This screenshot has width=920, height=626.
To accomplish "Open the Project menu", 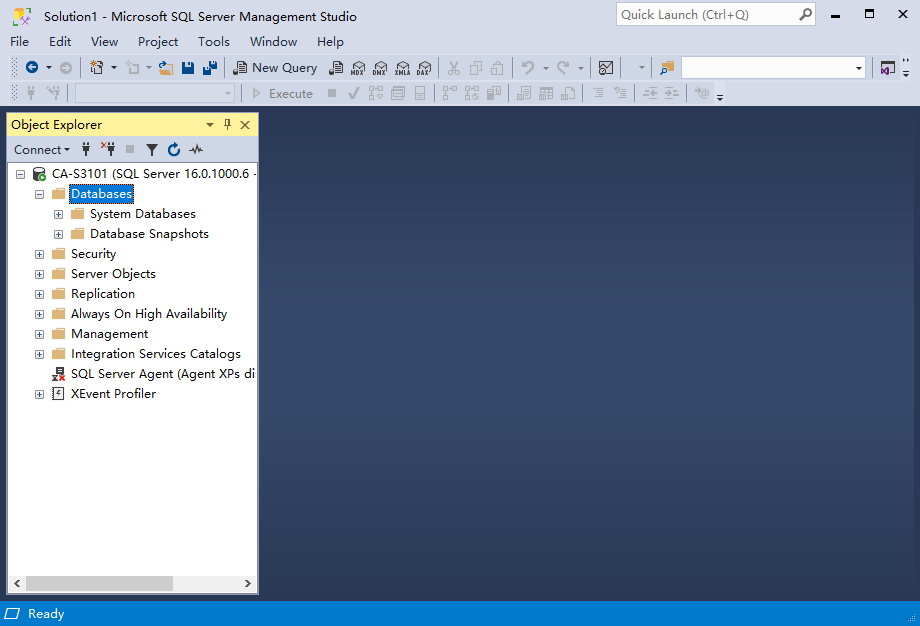I will tap(158, 42).
